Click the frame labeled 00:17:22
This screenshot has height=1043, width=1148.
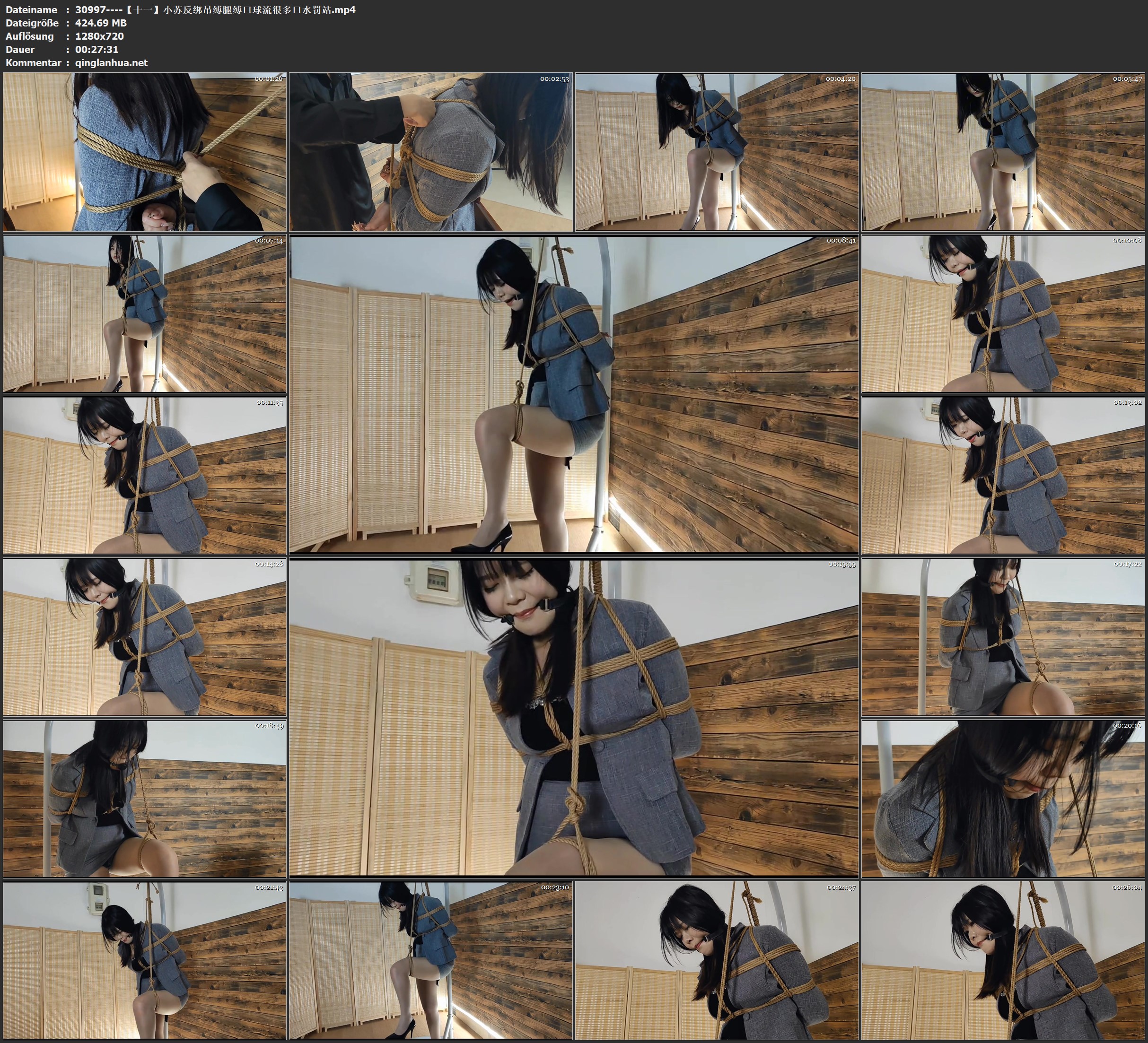(1003, 637)
